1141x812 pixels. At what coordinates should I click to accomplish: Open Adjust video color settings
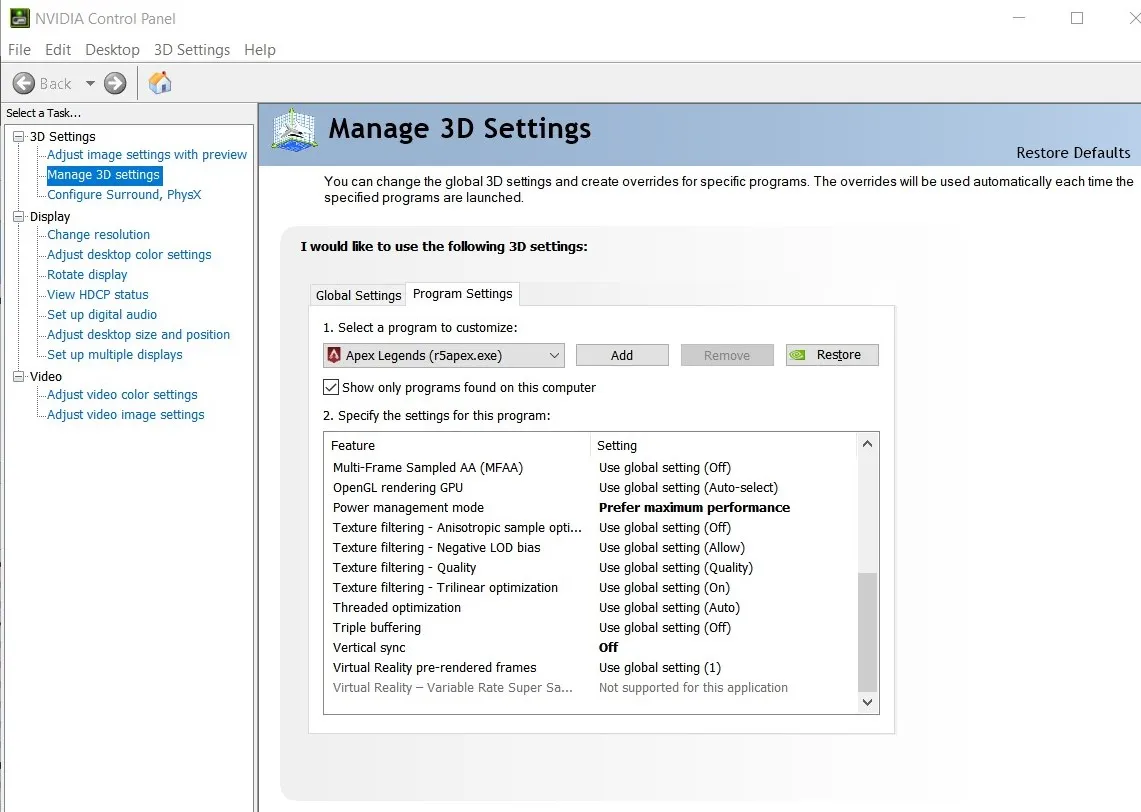click(122, 395)
